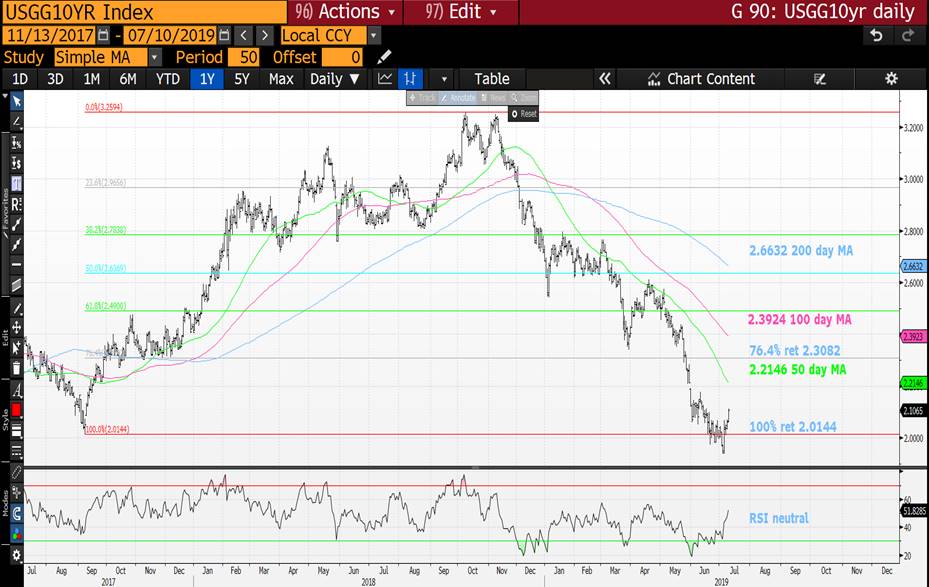Click the annotate marker pencil icon

[384, 57]
